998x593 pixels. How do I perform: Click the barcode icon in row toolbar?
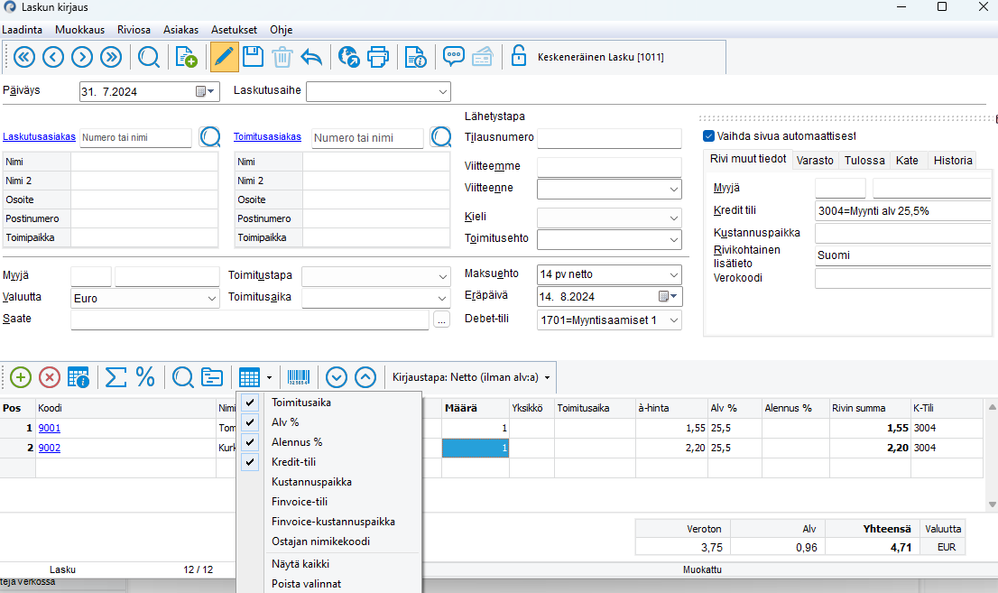(299, 377)
